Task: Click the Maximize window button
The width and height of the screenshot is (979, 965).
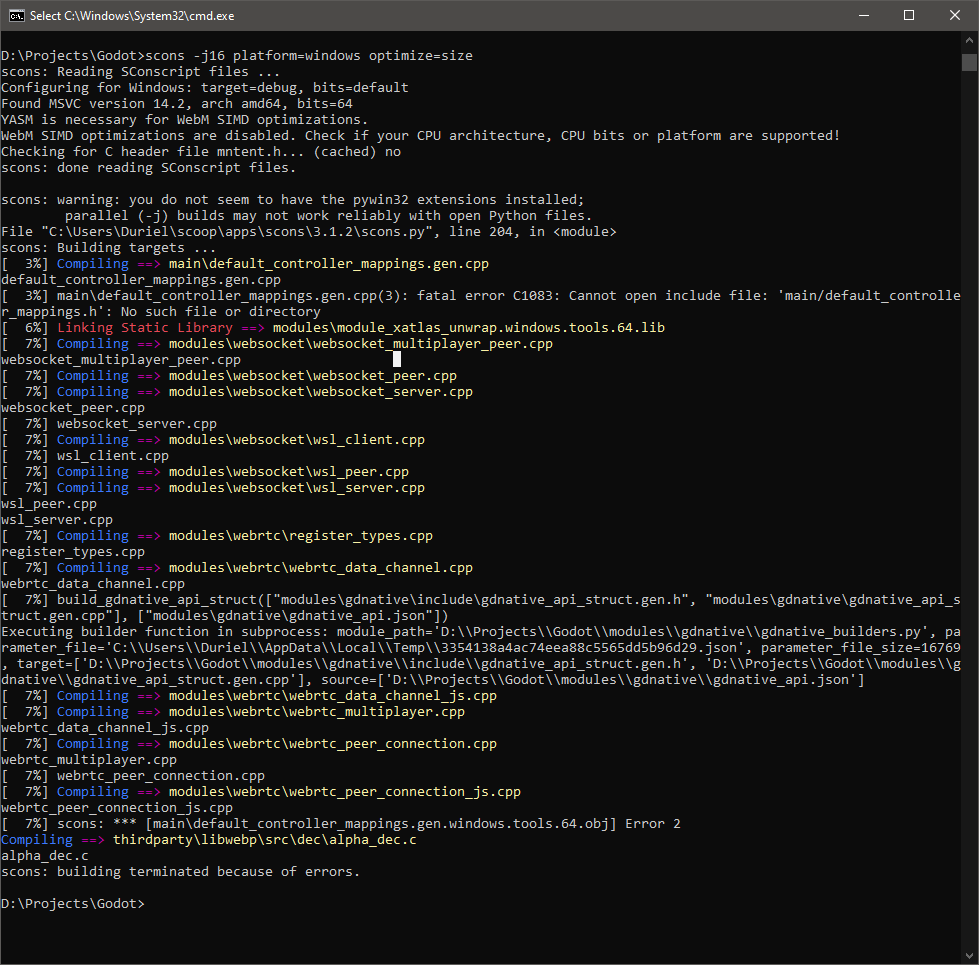Action: (908, 15)
